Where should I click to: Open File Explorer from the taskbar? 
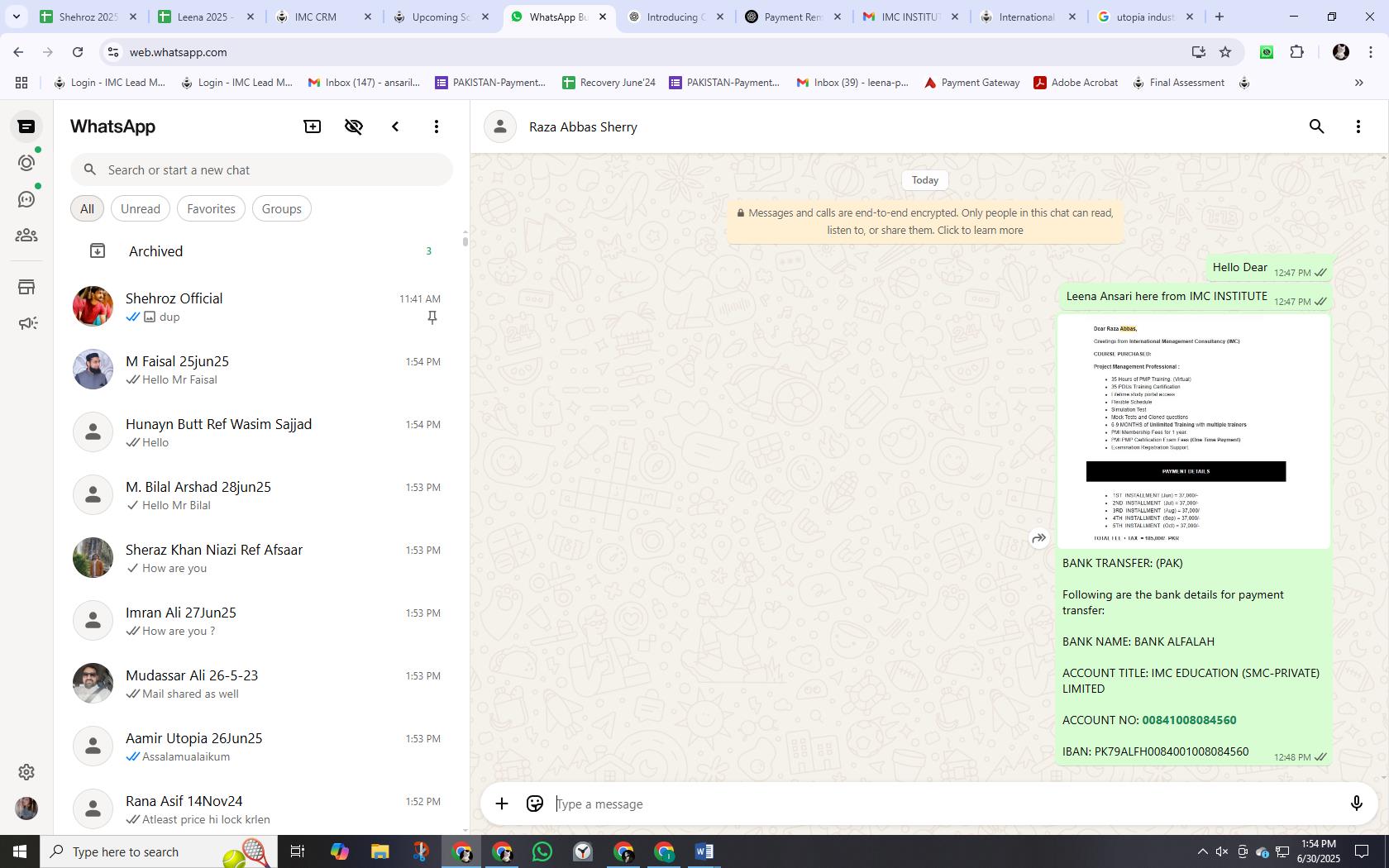[x=379, y=851]
